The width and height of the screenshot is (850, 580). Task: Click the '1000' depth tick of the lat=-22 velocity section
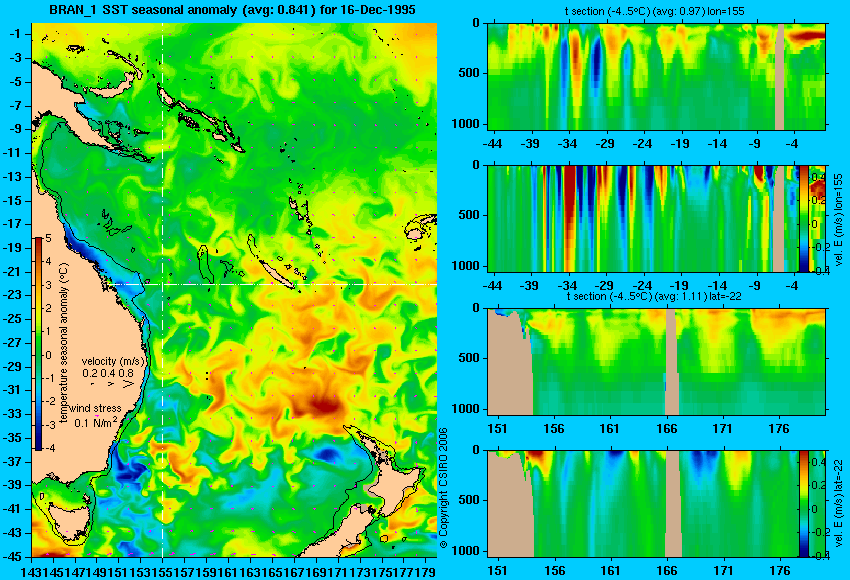(x=466, y=551)
